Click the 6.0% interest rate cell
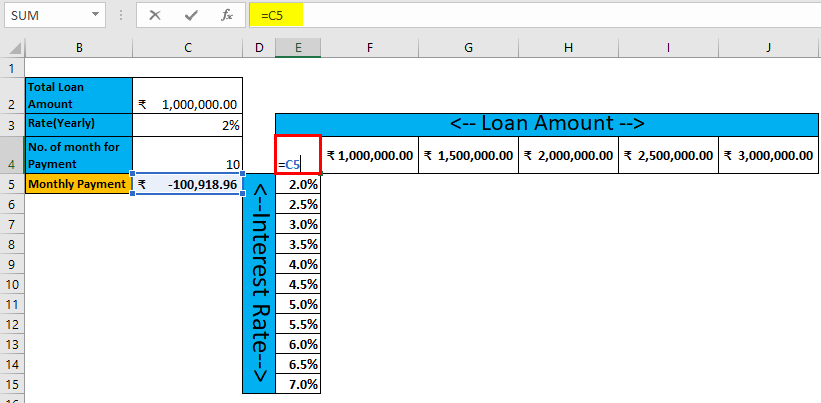The height and width of the screenshot is (403, 821). 298,344
